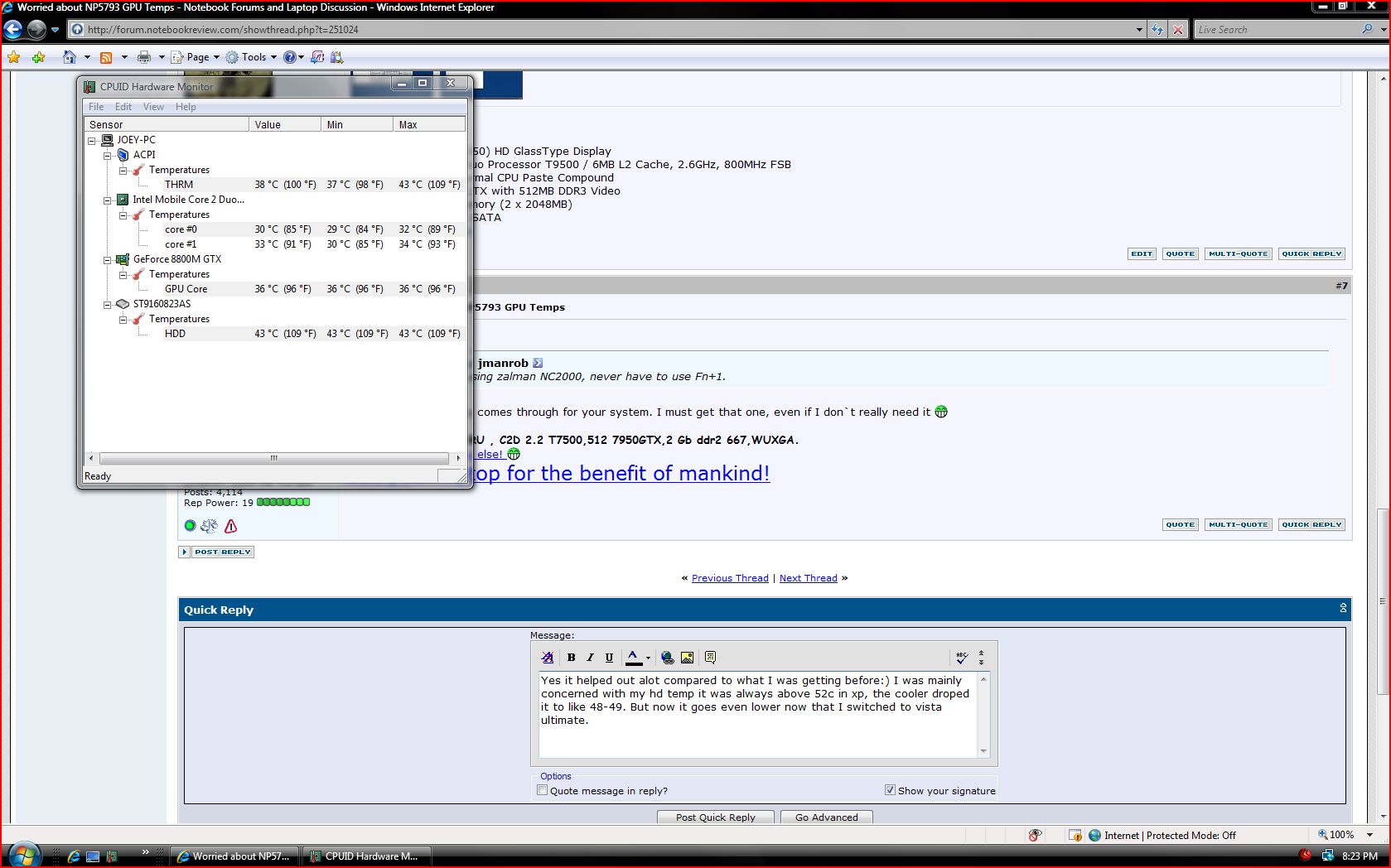Click the Value column header in Hardware Monitor

pyautogui.click(x=285, y=124)
